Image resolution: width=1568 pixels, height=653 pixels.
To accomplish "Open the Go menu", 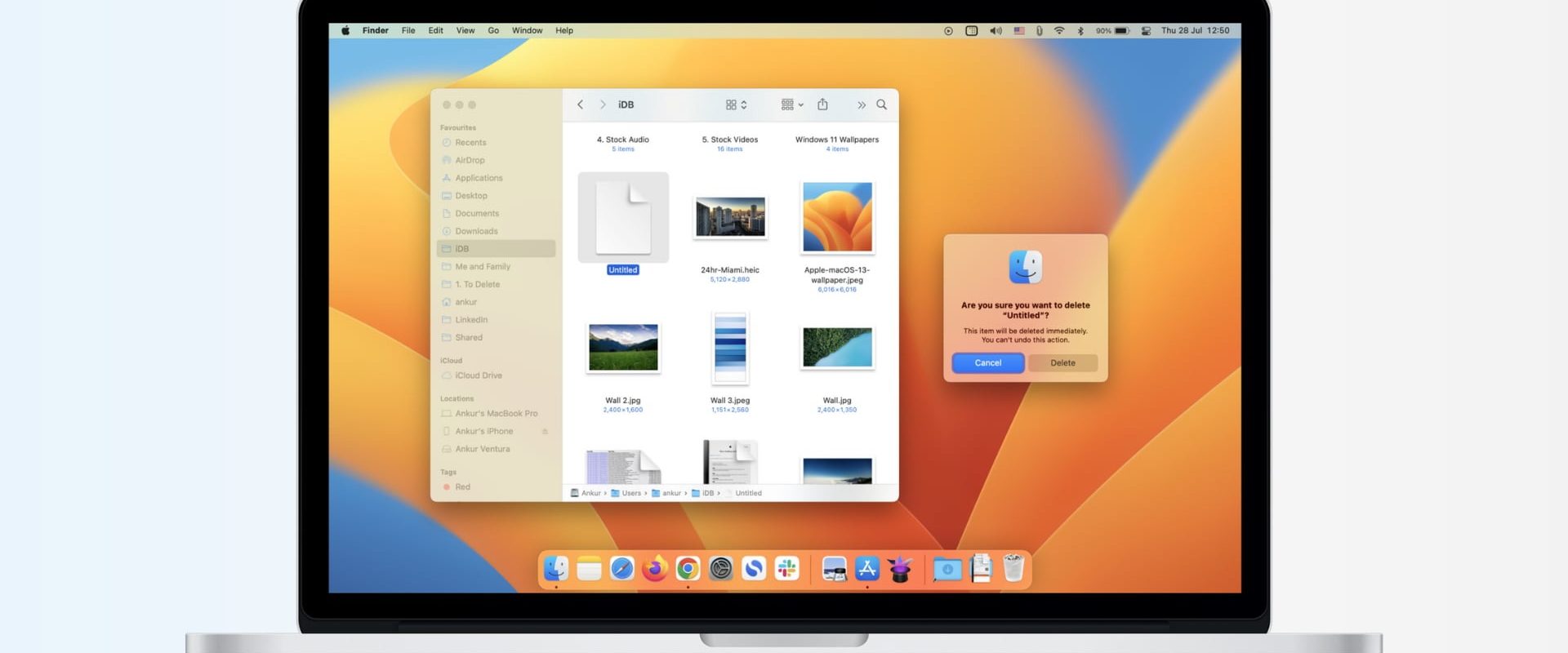I will (493, 31).
